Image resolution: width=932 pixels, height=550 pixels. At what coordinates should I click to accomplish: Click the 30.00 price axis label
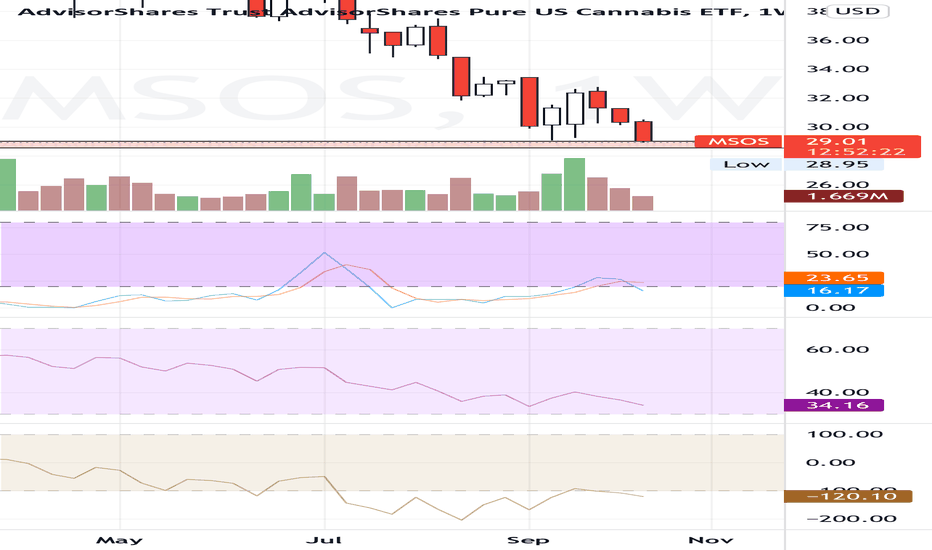tap(837, 127)
